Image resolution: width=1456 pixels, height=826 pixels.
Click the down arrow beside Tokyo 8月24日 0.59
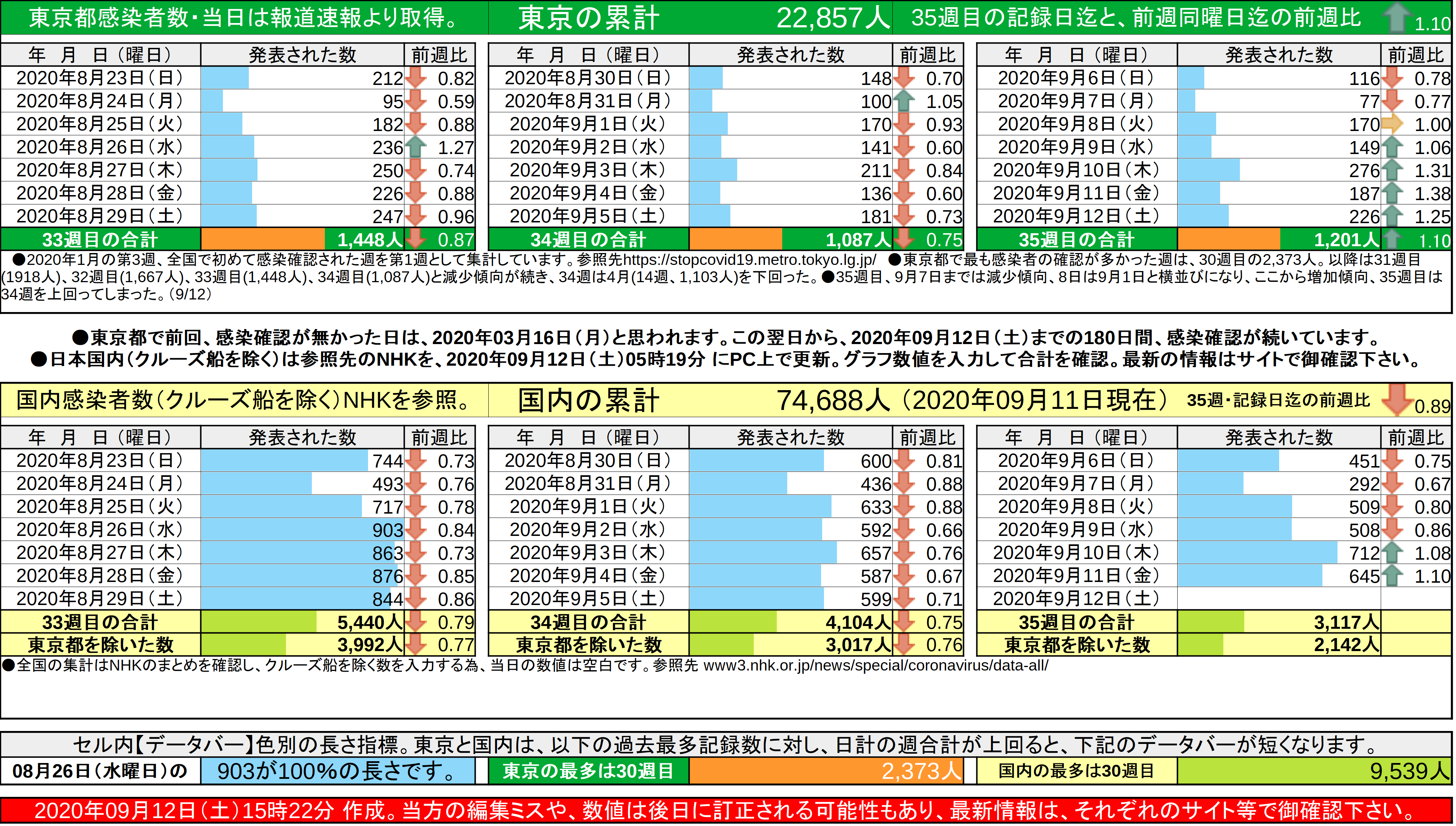pyautogui.click(x=416, y=101)
